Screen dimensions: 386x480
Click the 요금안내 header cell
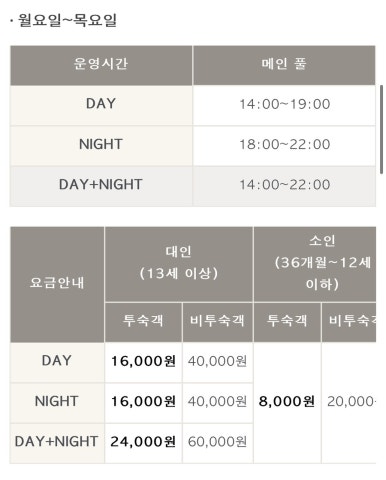[x=57, y=284]
